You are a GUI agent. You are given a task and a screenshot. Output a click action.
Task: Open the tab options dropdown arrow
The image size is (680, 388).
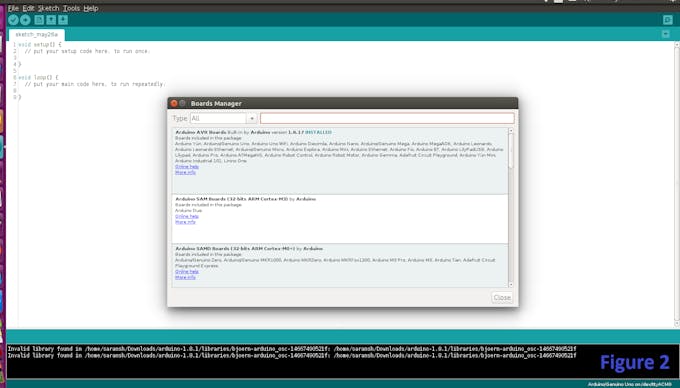tap(666, 34)
